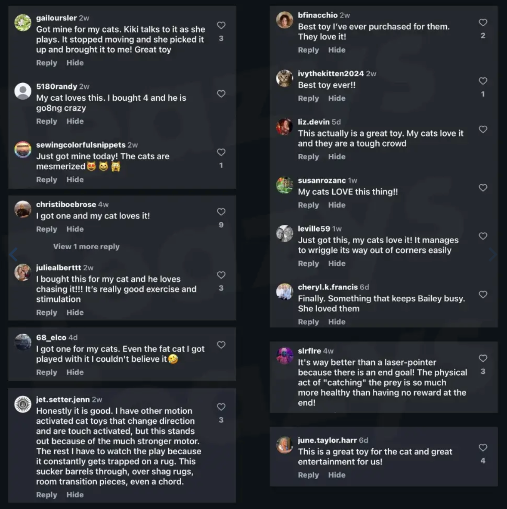Viewport: 507px width, 509px height.
Task: Reply to leville59's comment
Action: (x=308, y=264)
